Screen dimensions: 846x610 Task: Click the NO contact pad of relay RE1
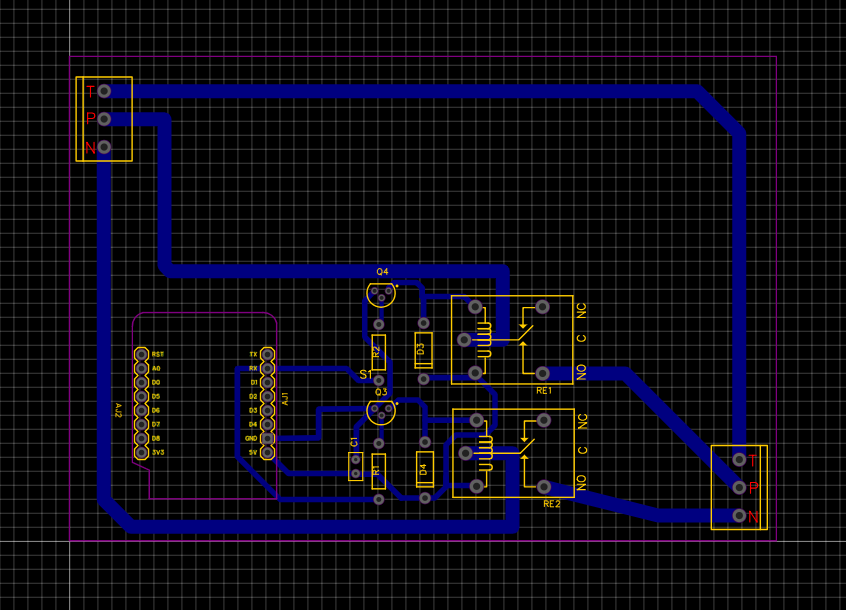(542, 373)
